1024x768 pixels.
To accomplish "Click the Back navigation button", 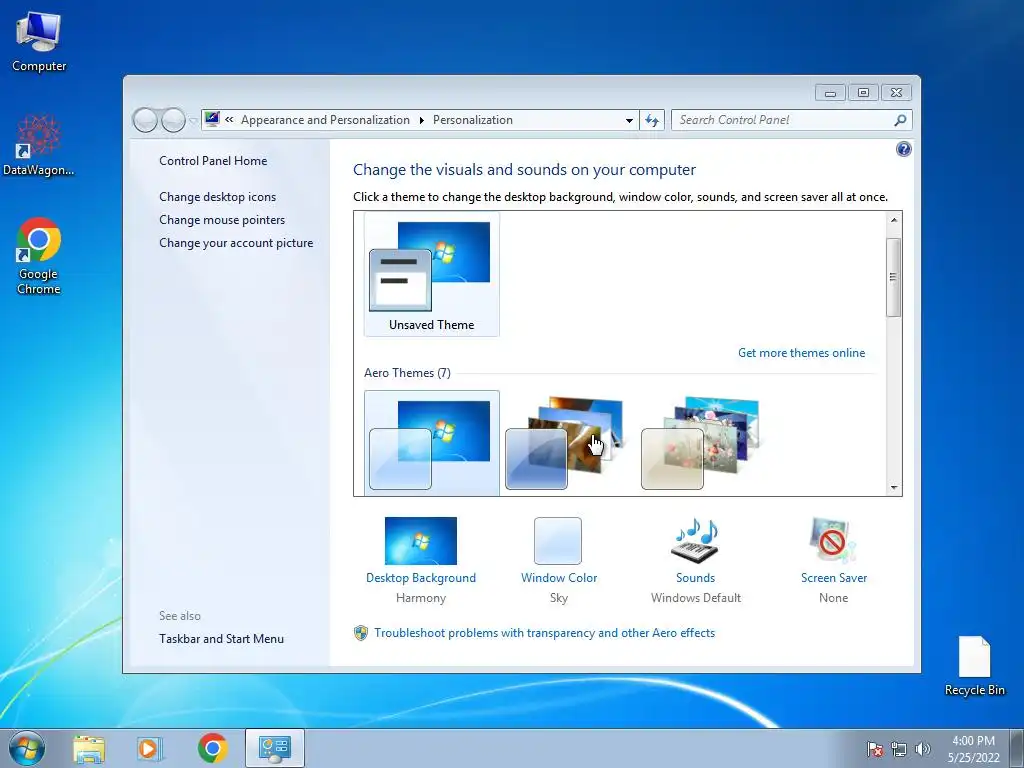I will (145, 120).
